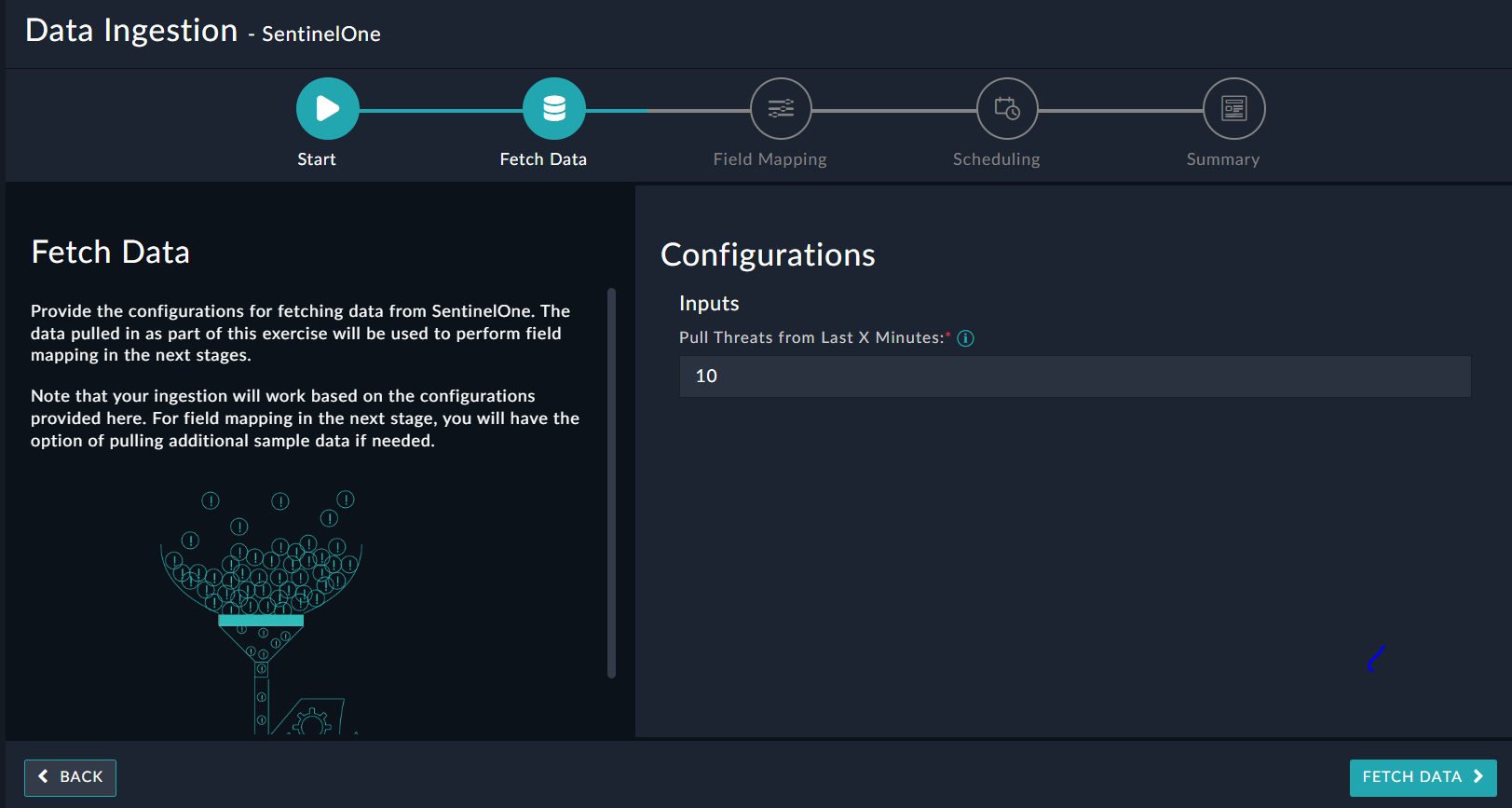Click the right chevron in Fetch Data button
Image resolution: width=1512 pixels, height=808 pixels.
[x=1478, y=776]
